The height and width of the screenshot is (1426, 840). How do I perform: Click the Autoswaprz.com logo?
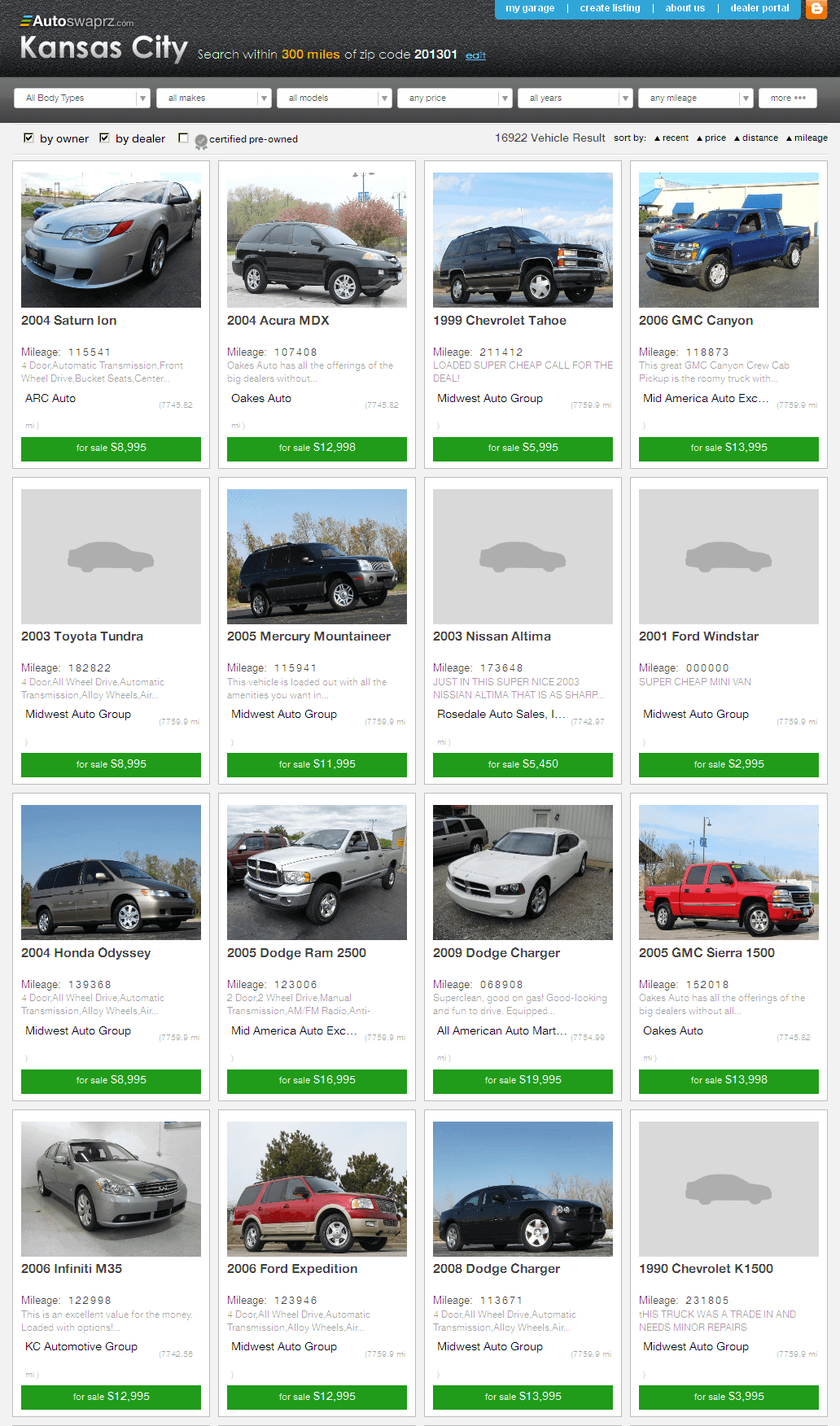pos(77,22)
